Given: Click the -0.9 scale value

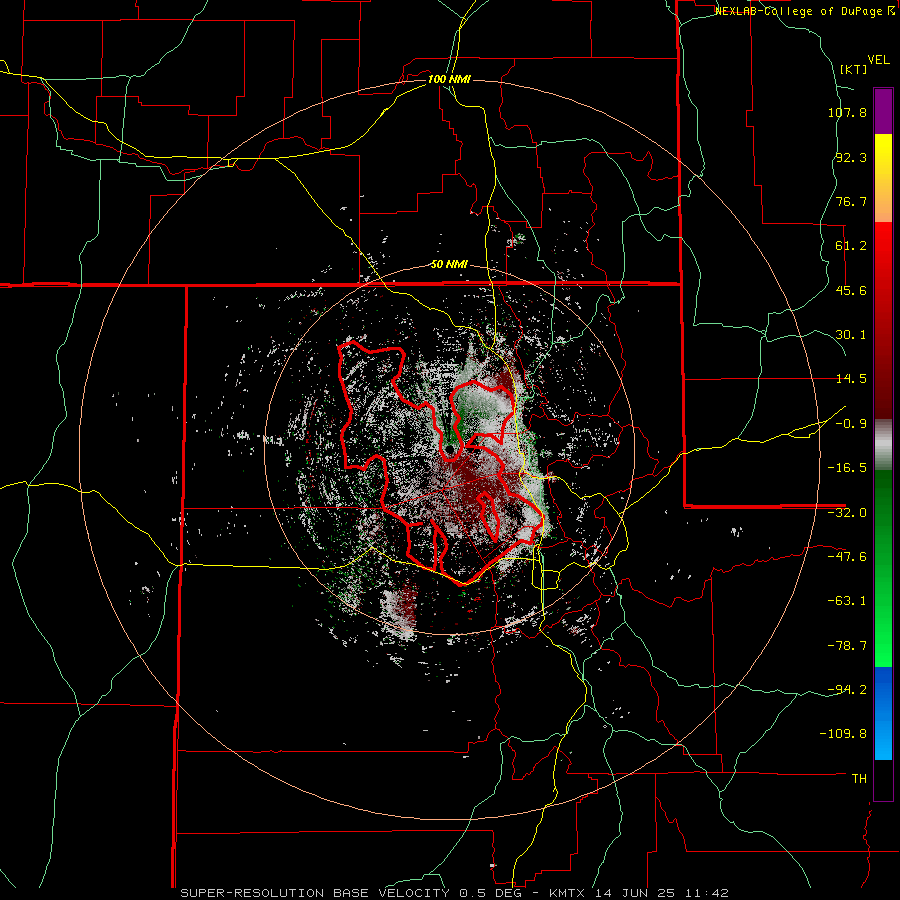Looking at the screenshot, I should [851, 424].
